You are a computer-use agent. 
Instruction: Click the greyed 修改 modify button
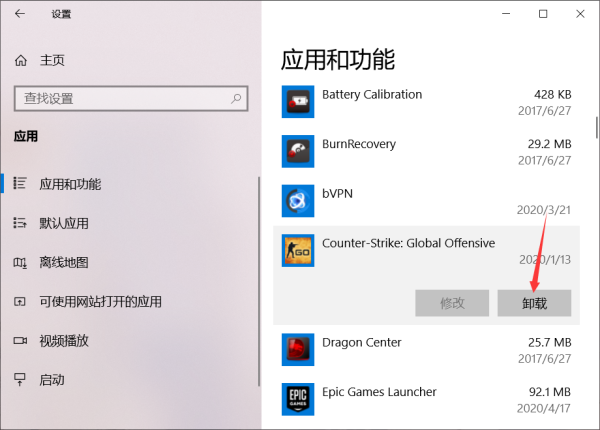pyautogui.click(x=452, y=303)
